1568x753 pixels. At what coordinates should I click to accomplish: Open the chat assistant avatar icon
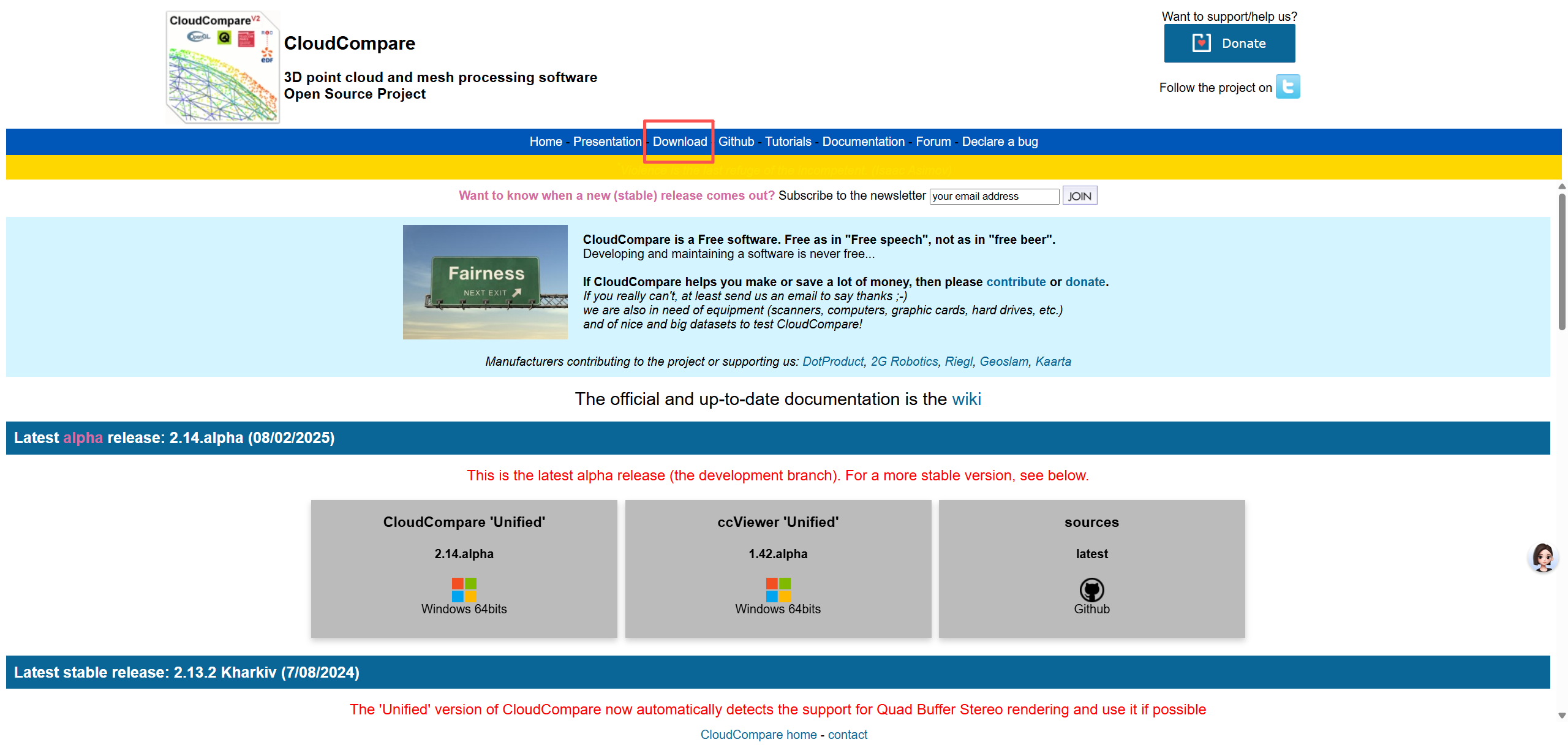click(1542, 557)
